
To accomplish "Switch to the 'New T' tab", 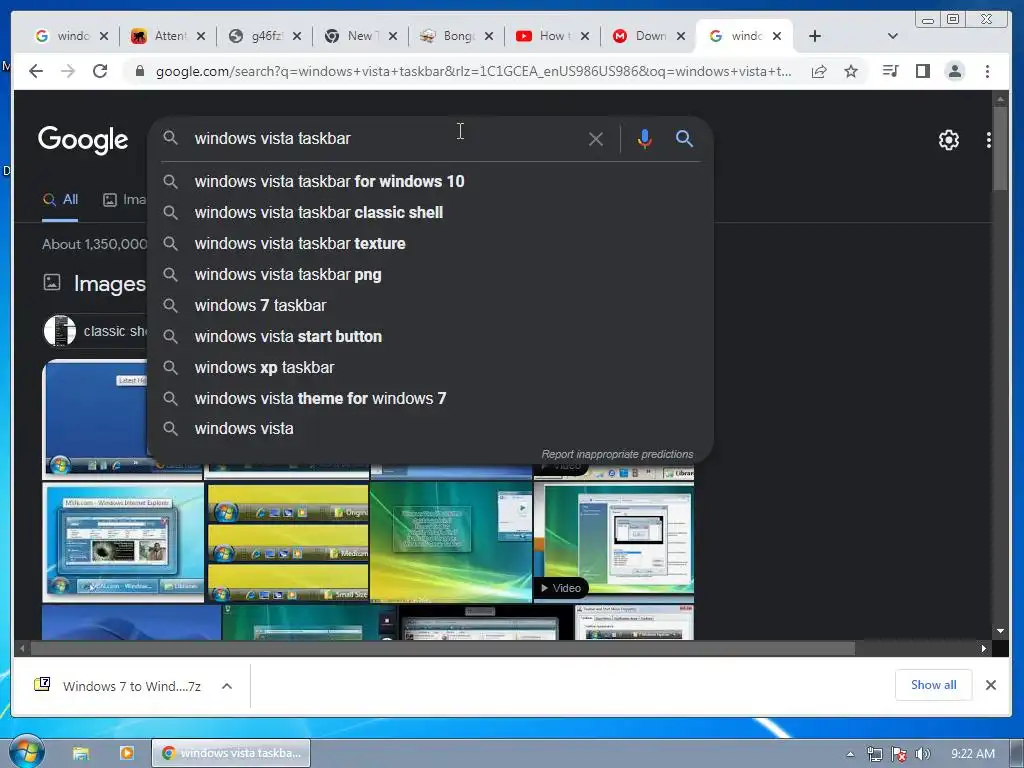I will [x=360, y=36].
